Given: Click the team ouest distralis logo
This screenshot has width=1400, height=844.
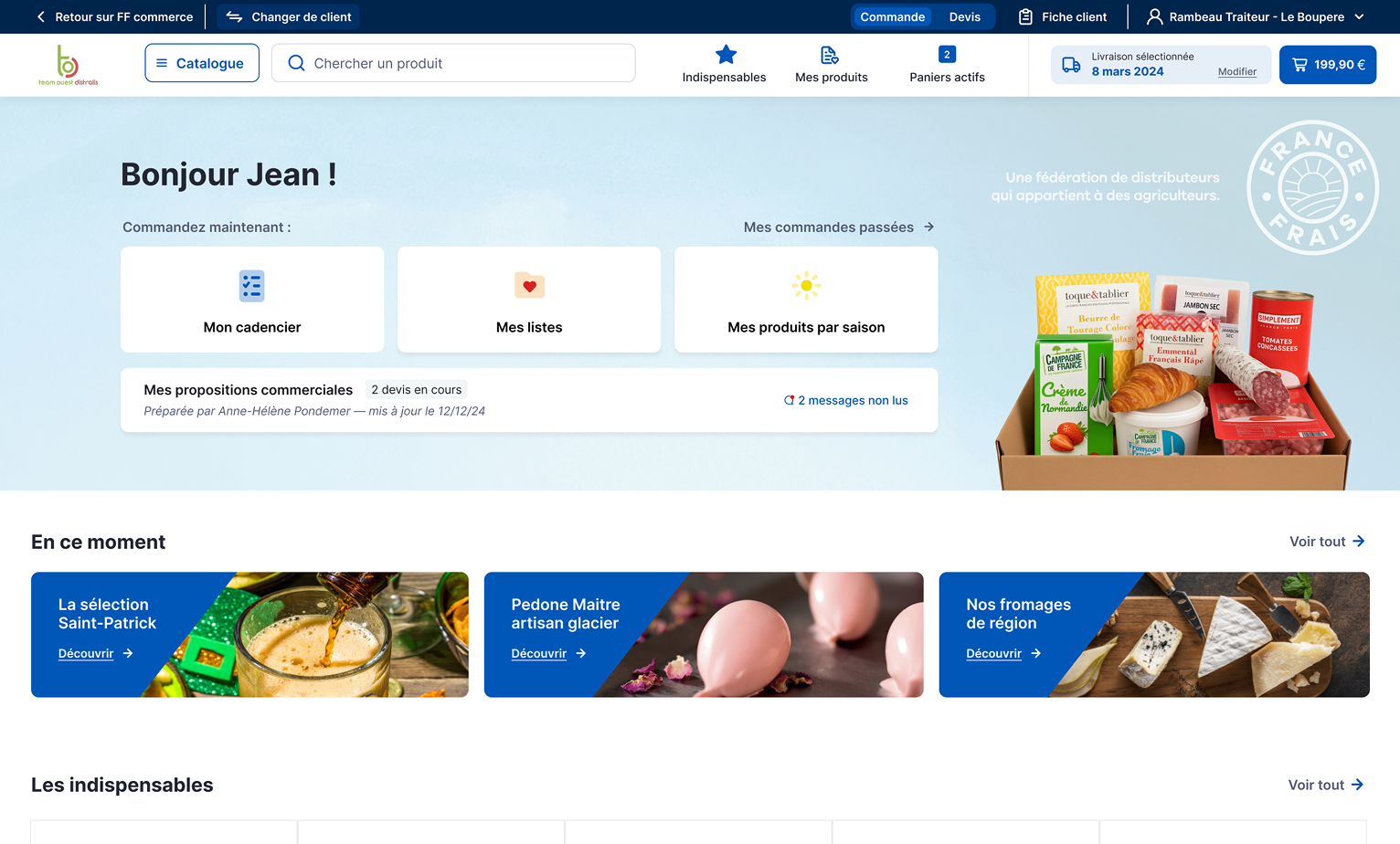Looking at the screenshot, I should tap(68, 65).
